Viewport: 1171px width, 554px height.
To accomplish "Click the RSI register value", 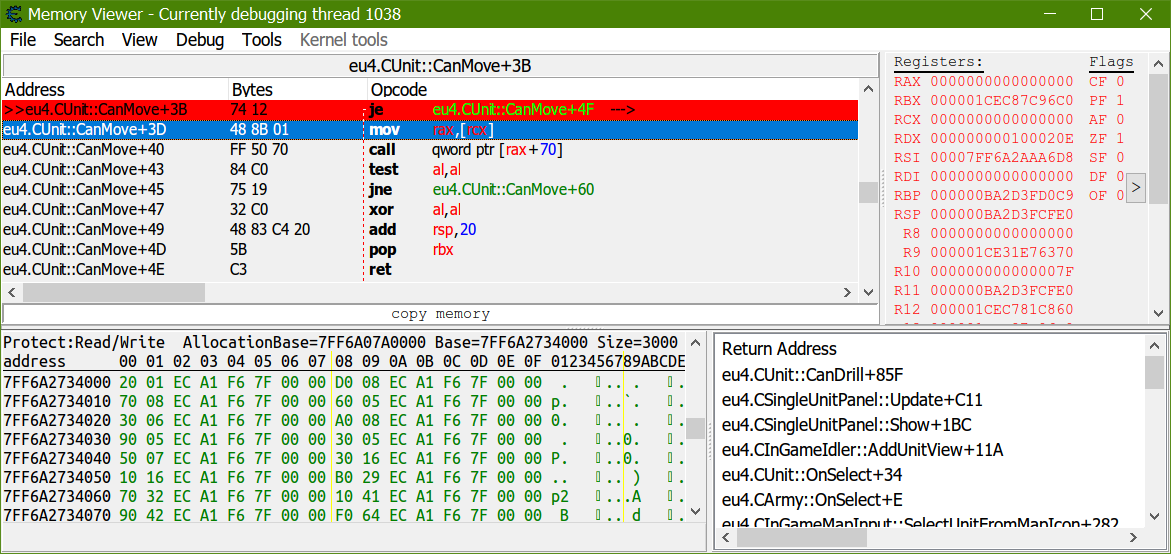I will tap(1001, 158).
